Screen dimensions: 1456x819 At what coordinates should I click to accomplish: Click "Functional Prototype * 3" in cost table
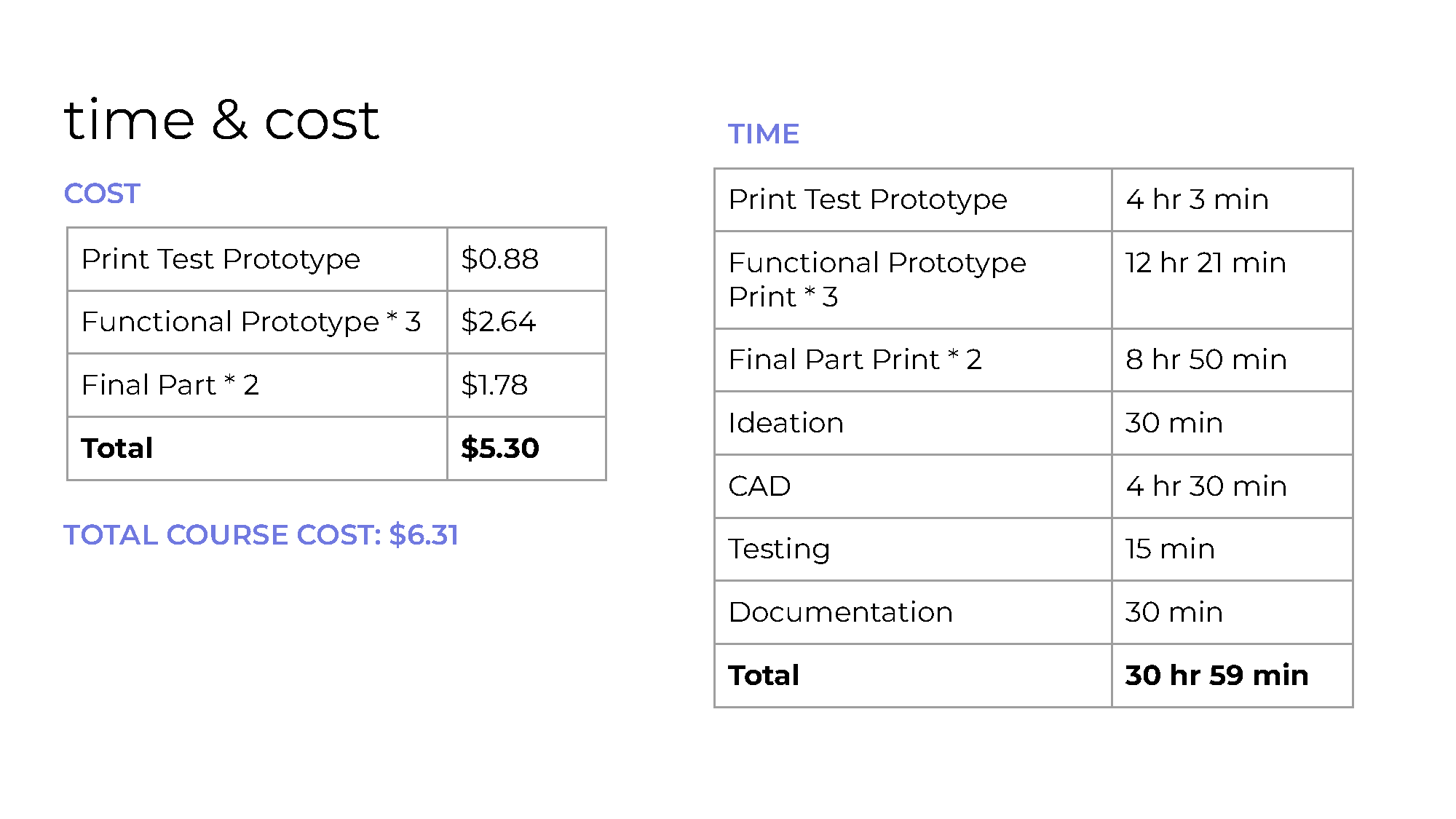pyautogui.click(x=251, y=322)
